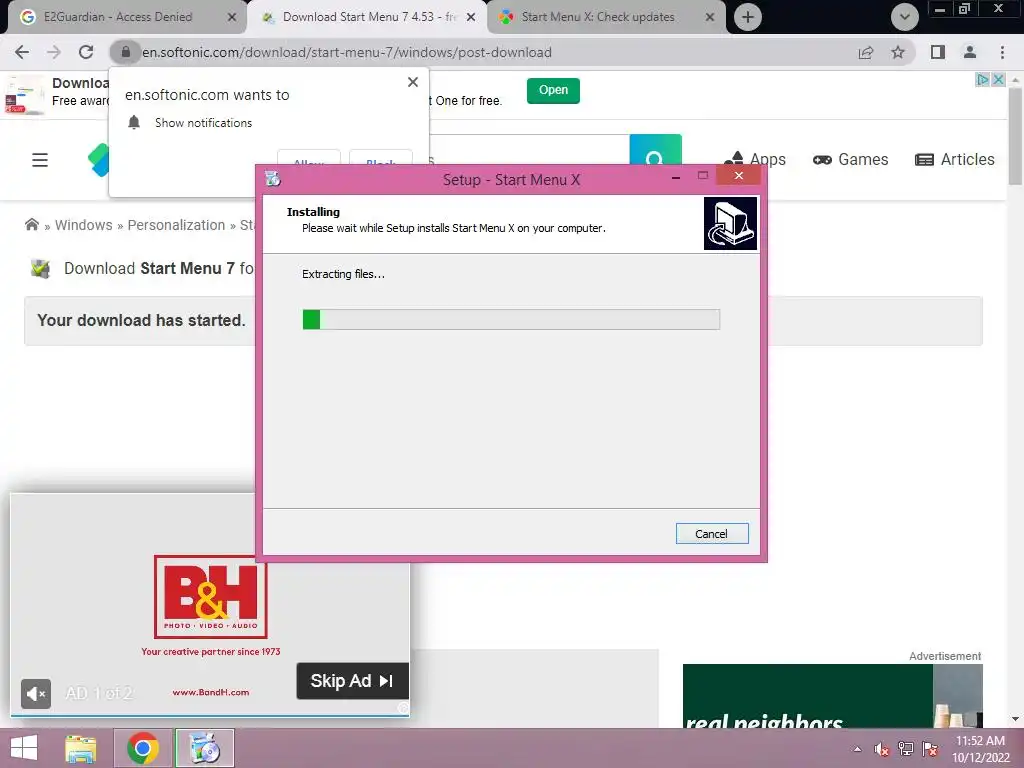
Task: Unmute the video ad
Action: click(x=36, y=694)
